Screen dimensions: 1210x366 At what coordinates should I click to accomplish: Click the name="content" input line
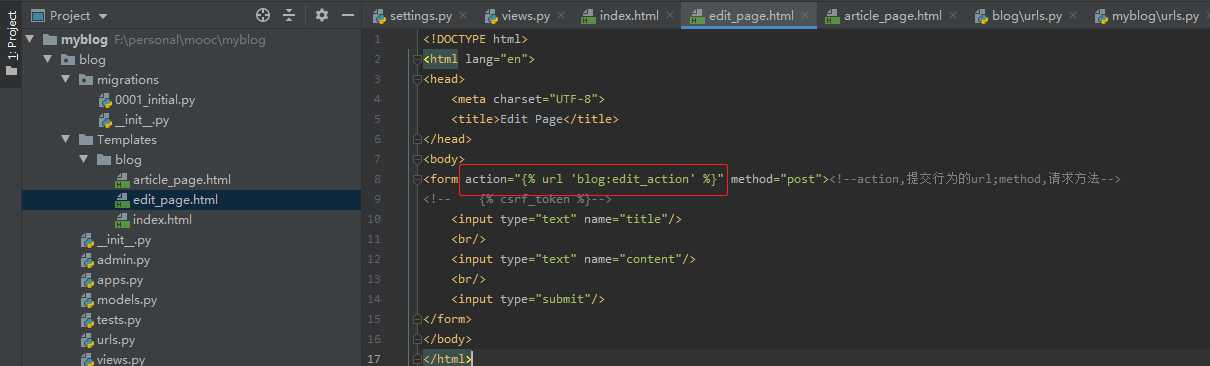click(573, 259)
